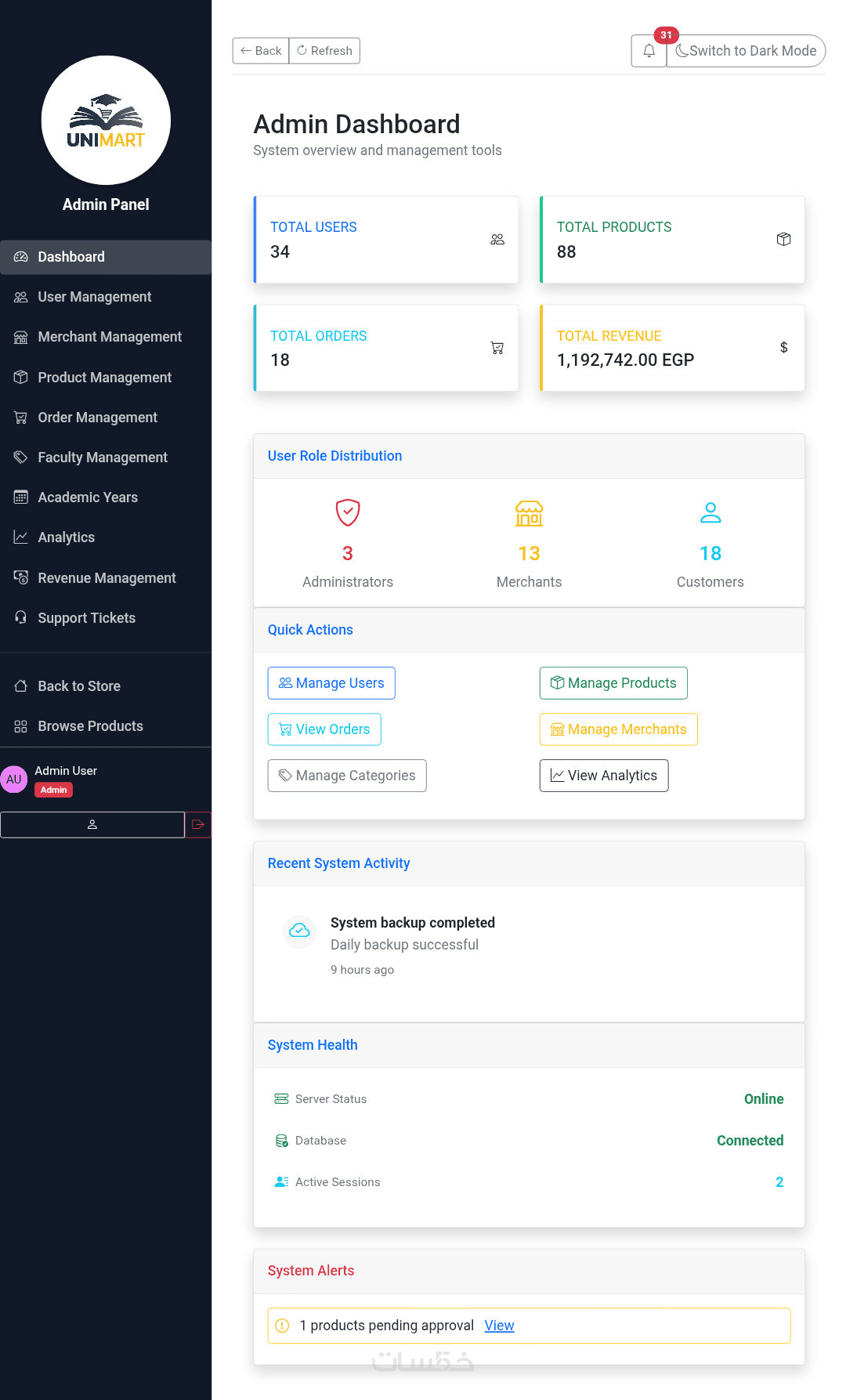Click the Connected database status text
Screen dimensions: 846x1400
click(x=750, y=1141)
